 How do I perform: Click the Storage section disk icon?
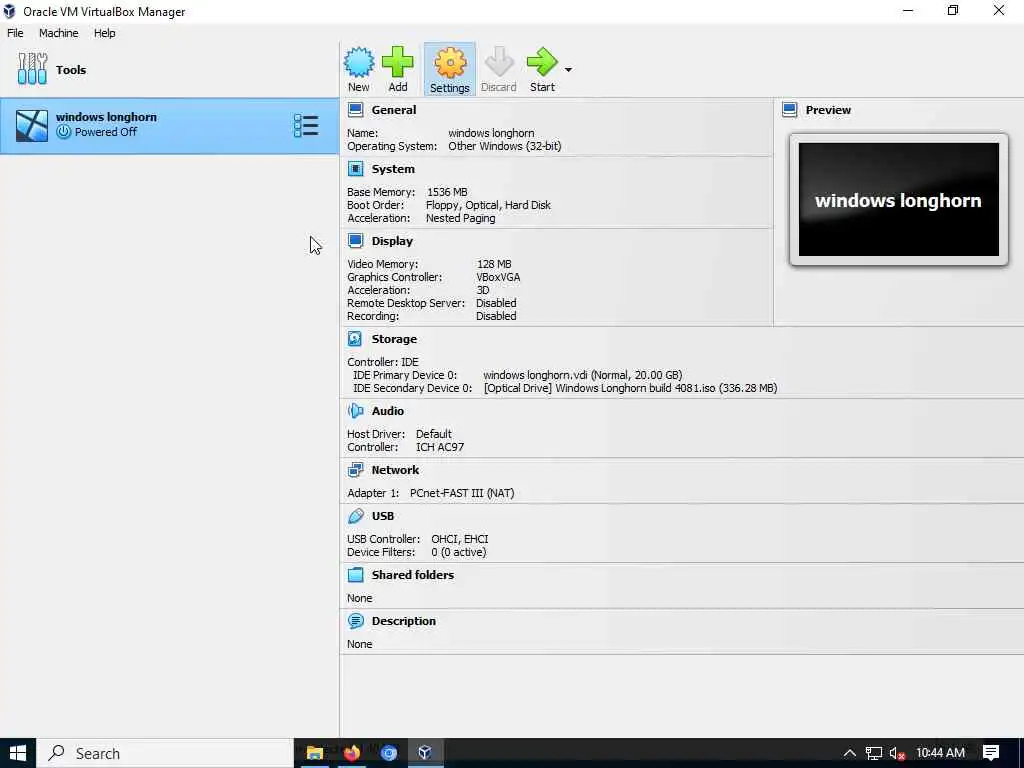355,339
